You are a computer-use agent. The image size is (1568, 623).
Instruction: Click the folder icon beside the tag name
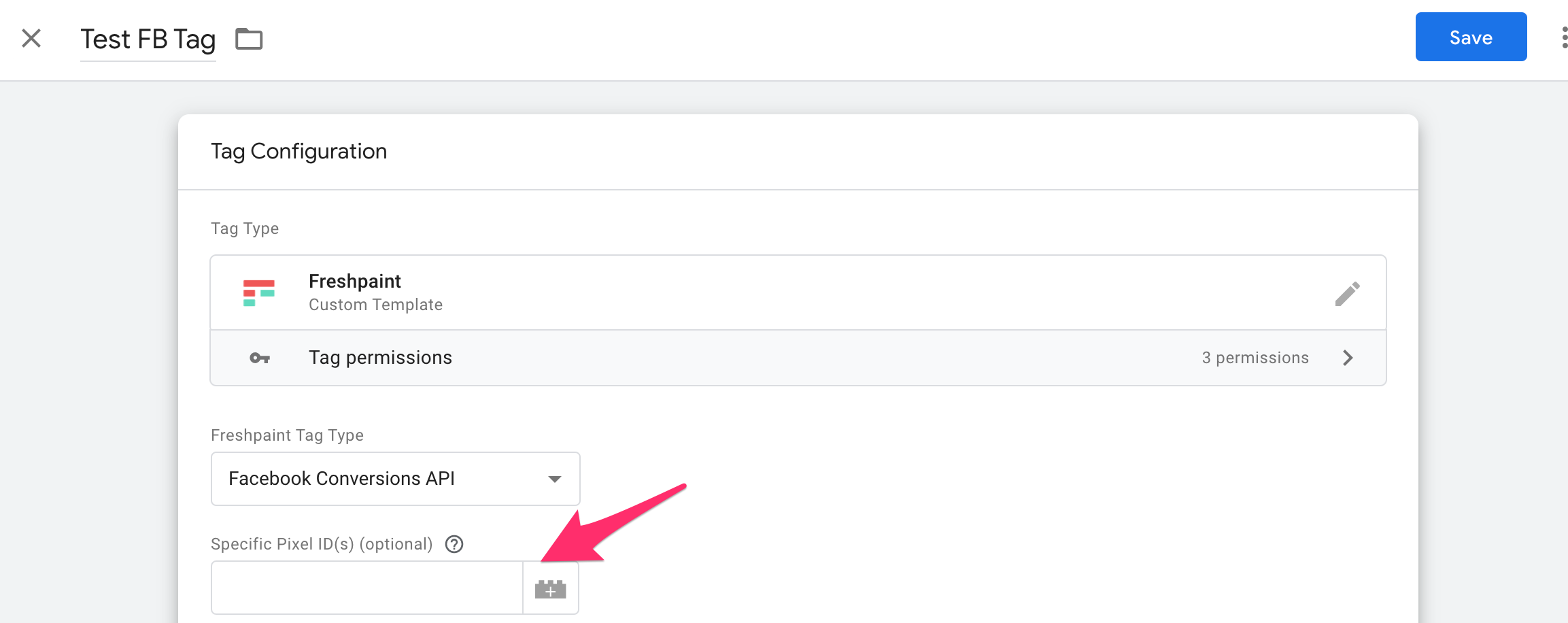point(249,39)
